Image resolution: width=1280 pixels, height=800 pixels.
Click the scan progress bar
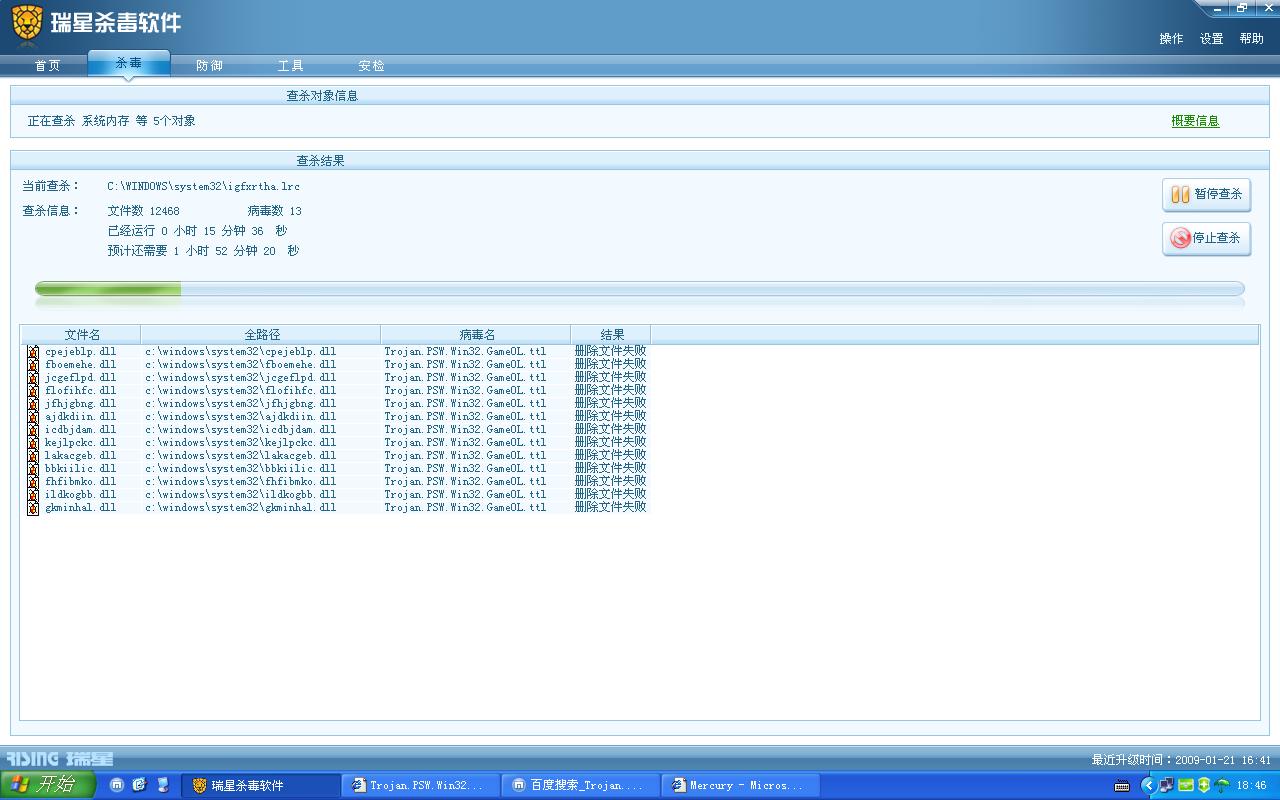coord(640,289)
